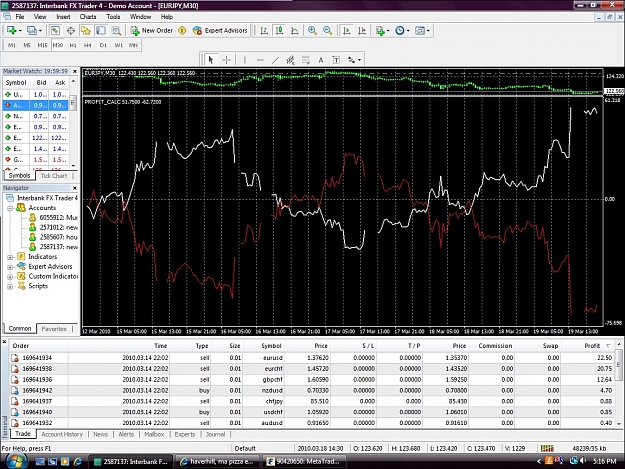Select the Crosshair tool
625x469 pixels.
(226, 60)
